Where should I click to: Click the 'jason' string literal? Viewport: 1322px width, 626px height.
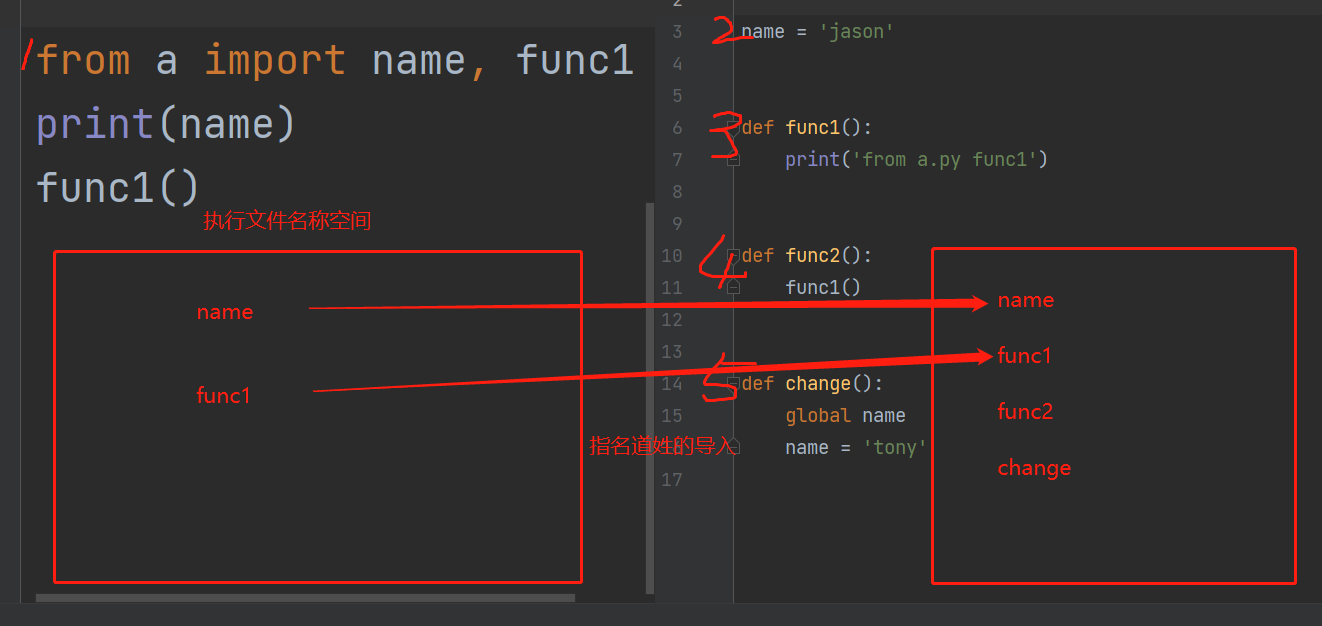point(856,31)
